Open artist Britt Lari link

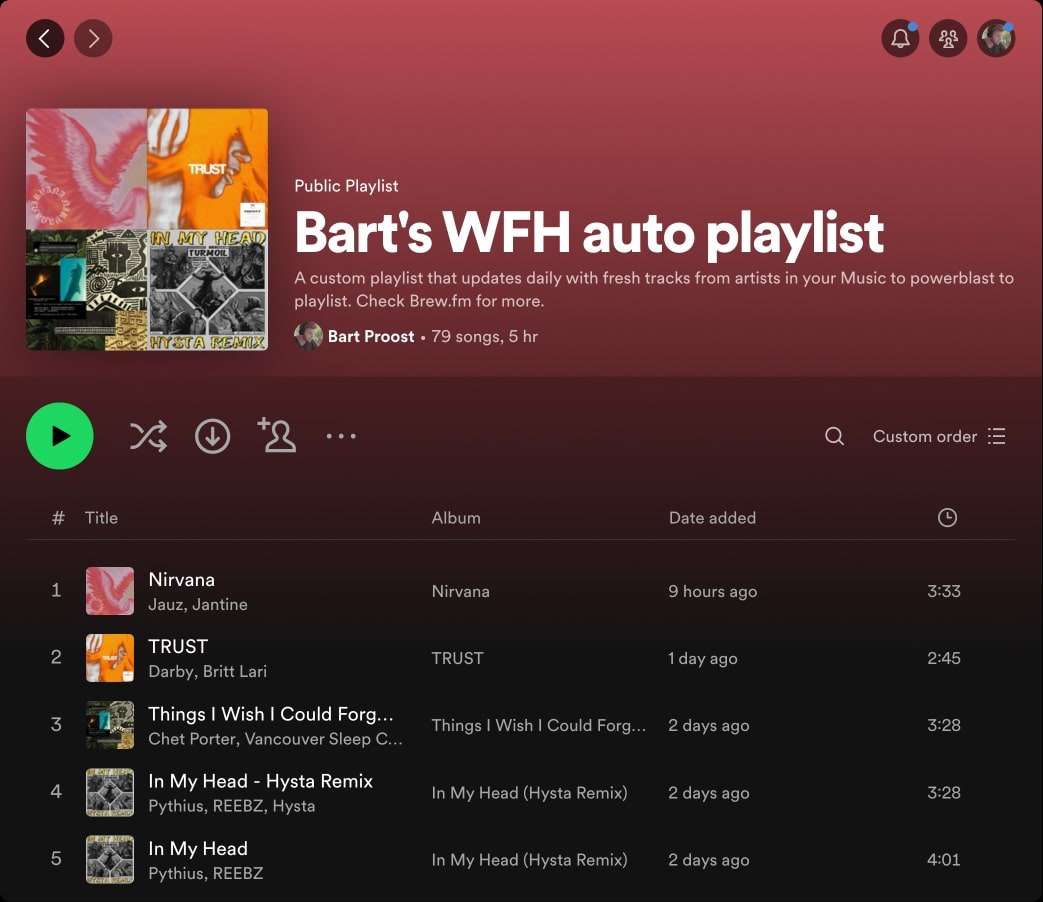click(235, 672)
